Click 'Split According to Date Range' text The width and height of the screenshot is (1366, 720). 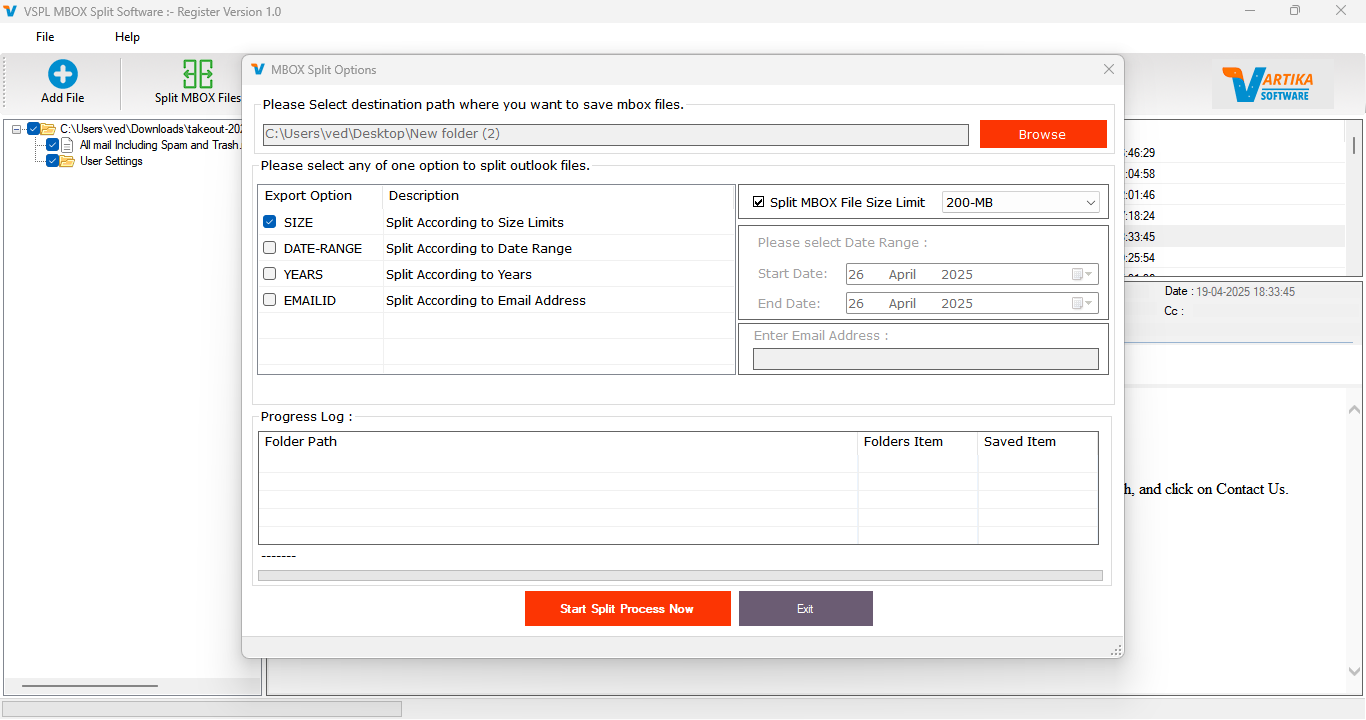pyautogui.click(x=479, y=248)
